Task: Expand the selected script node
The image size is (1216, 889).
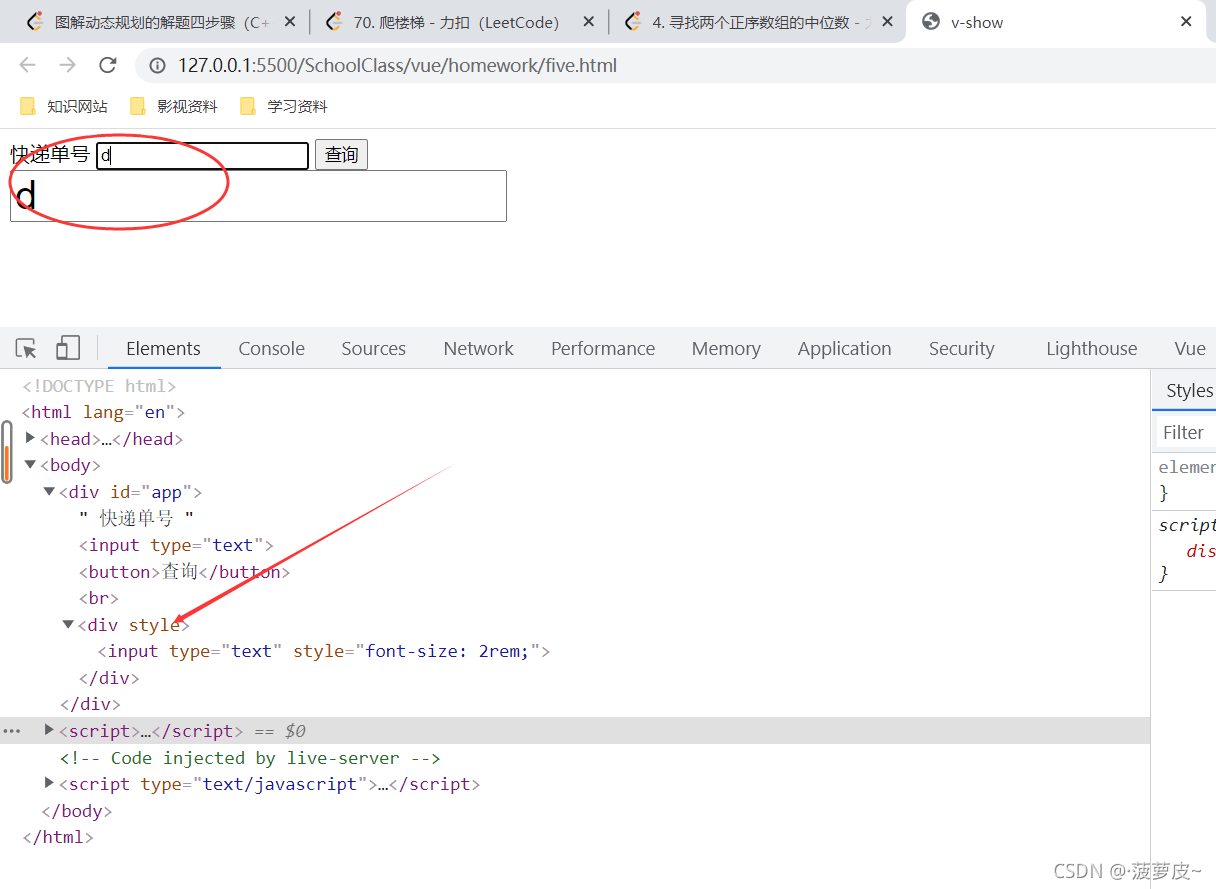Action: [49, 730]
